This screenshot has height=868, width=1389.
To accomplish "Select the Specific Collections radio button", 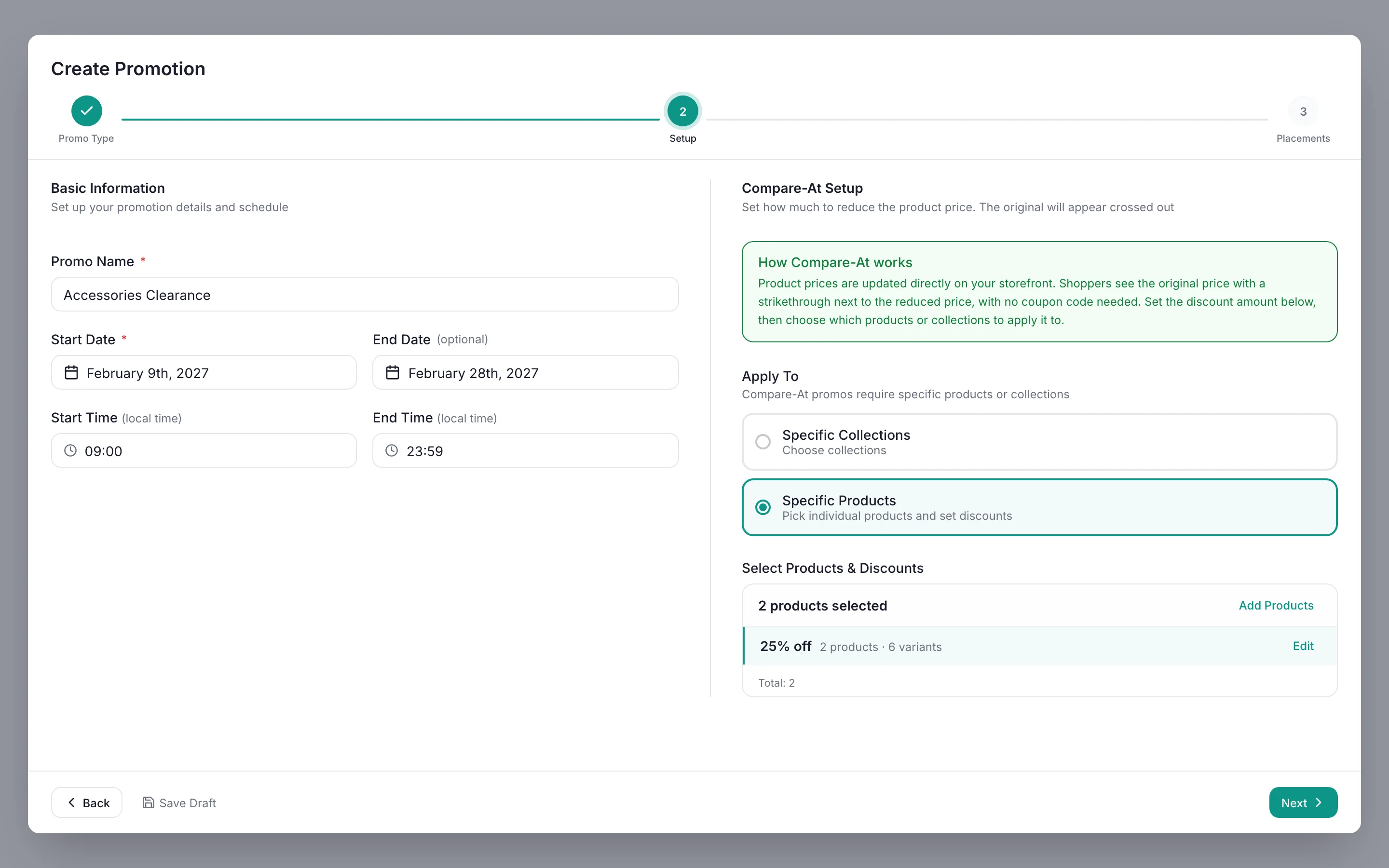I will tap(763, 441).
